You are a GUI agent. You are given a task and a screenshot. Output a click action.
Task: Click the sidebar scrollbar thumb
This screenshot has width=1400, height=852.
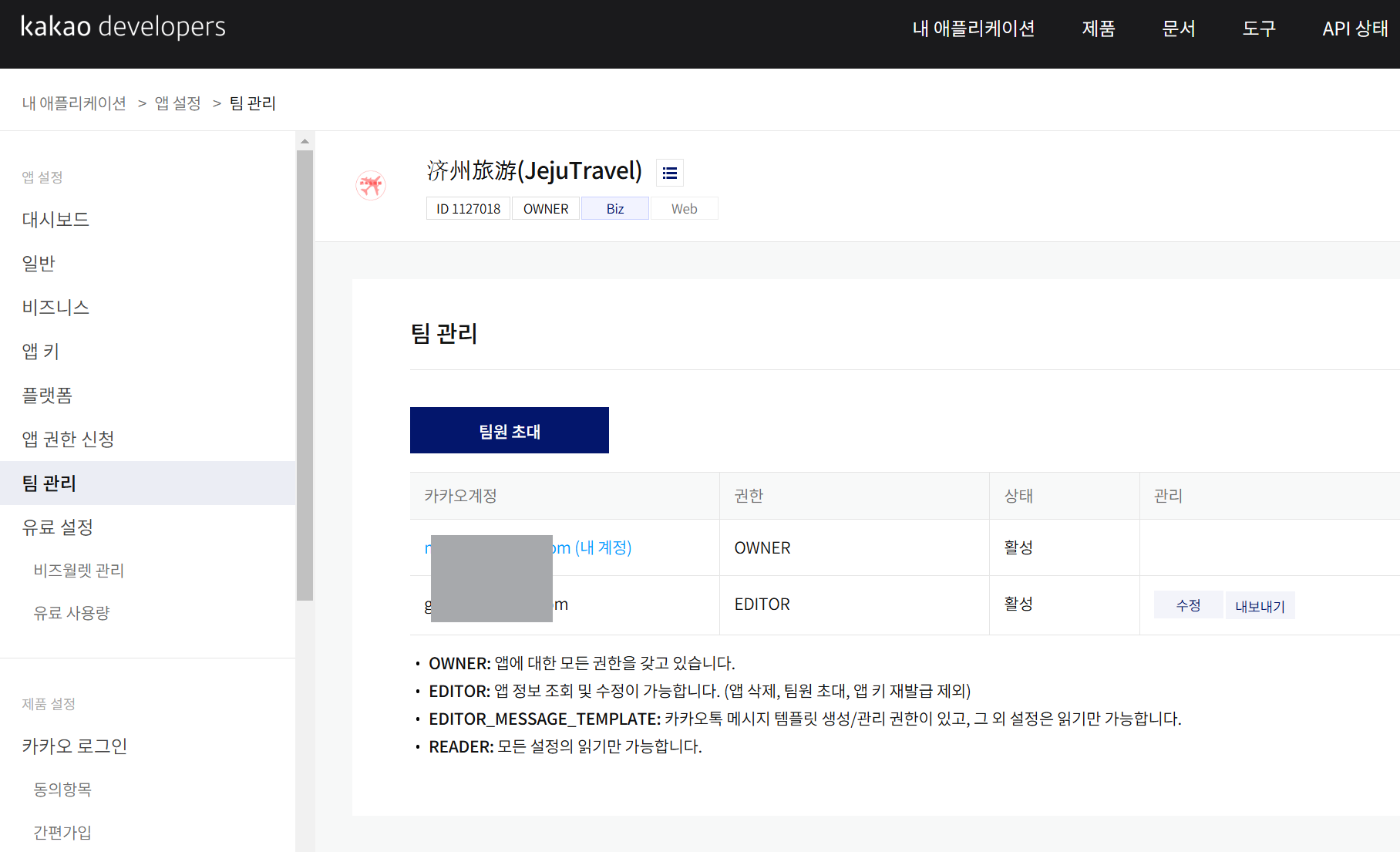pos(305,375)
